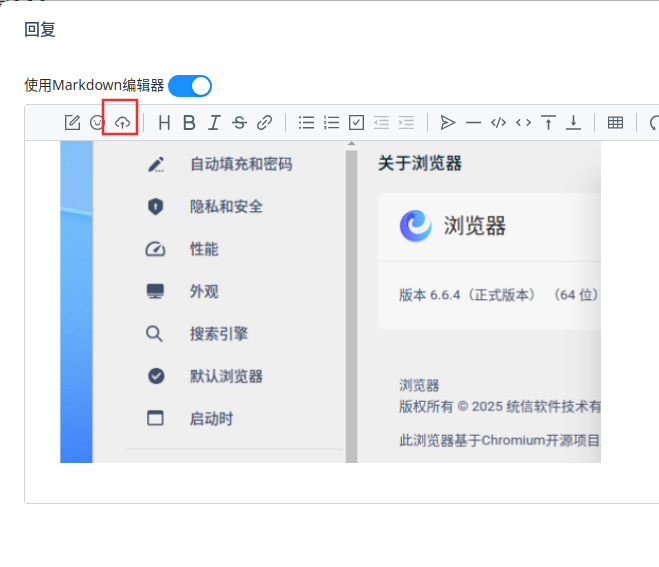Viewport: 659px width, 567px height.
Task: Click 隐私和安全 in the pasted image
Action: pyautogui.click(x=226, y=206)
